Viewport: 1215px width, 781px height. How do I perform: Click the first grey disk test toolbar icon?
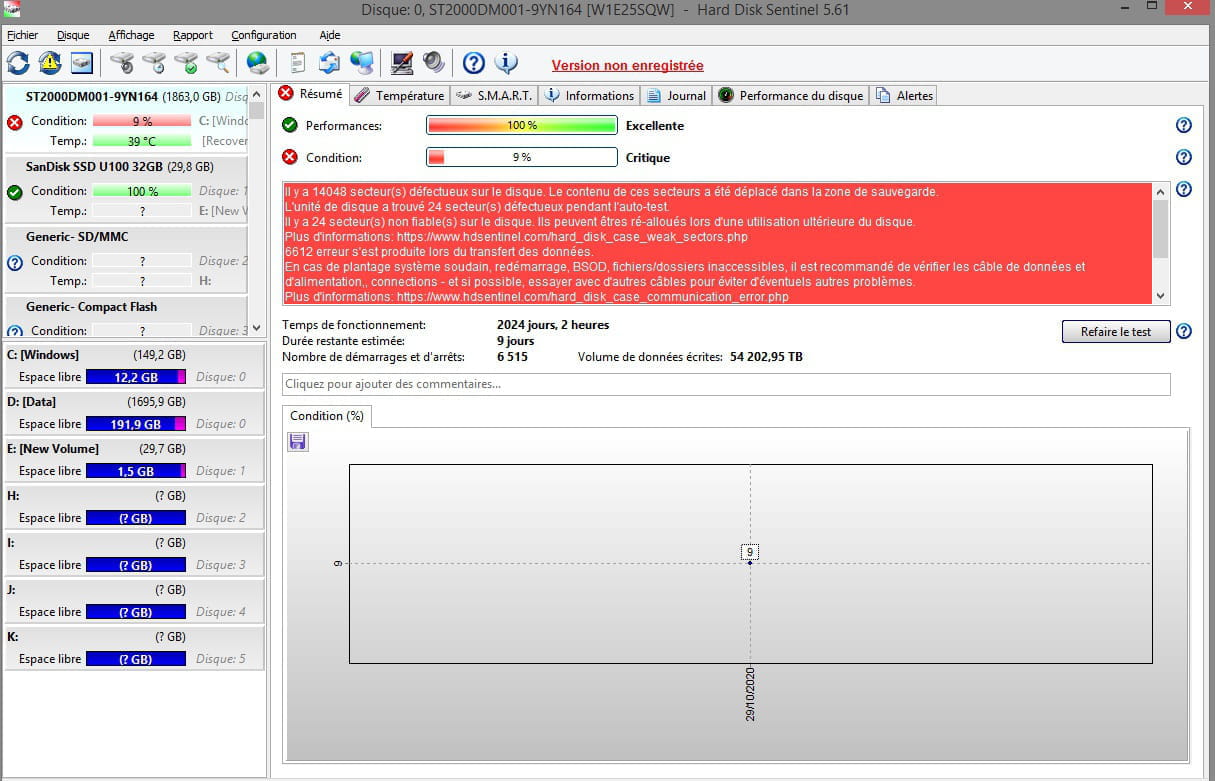coord(121,63)
